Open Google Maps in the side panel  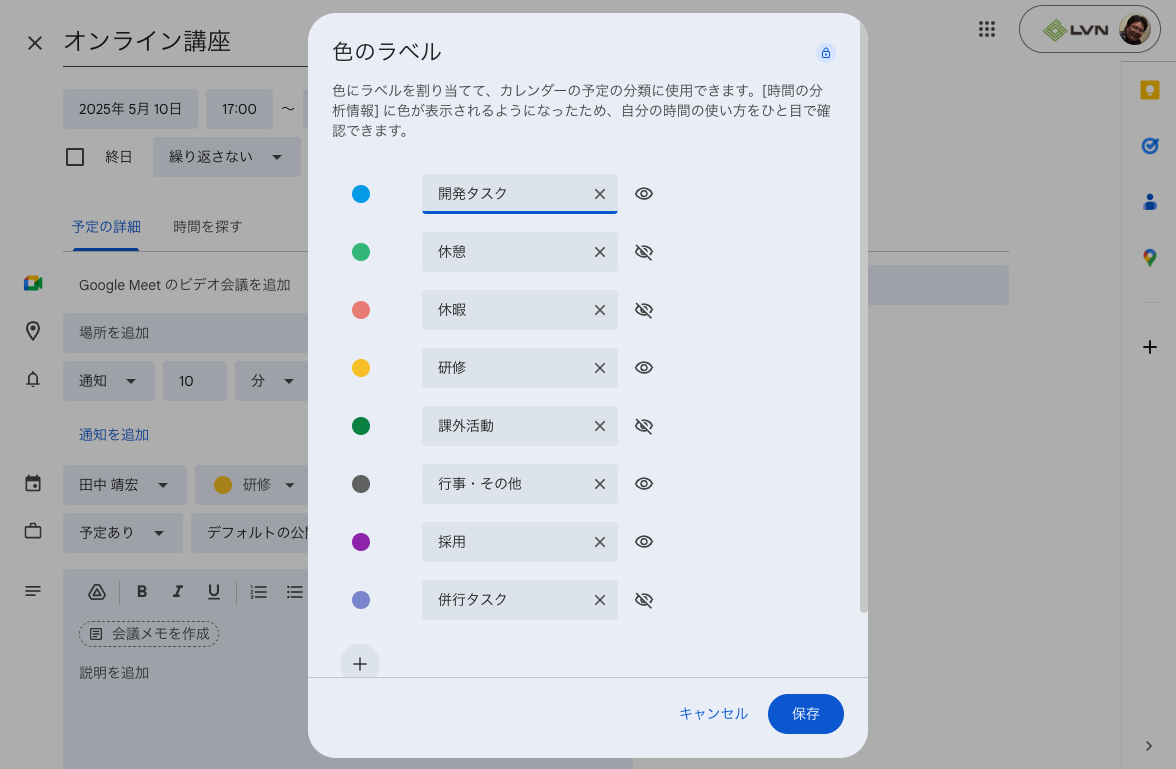[1148, 257]
